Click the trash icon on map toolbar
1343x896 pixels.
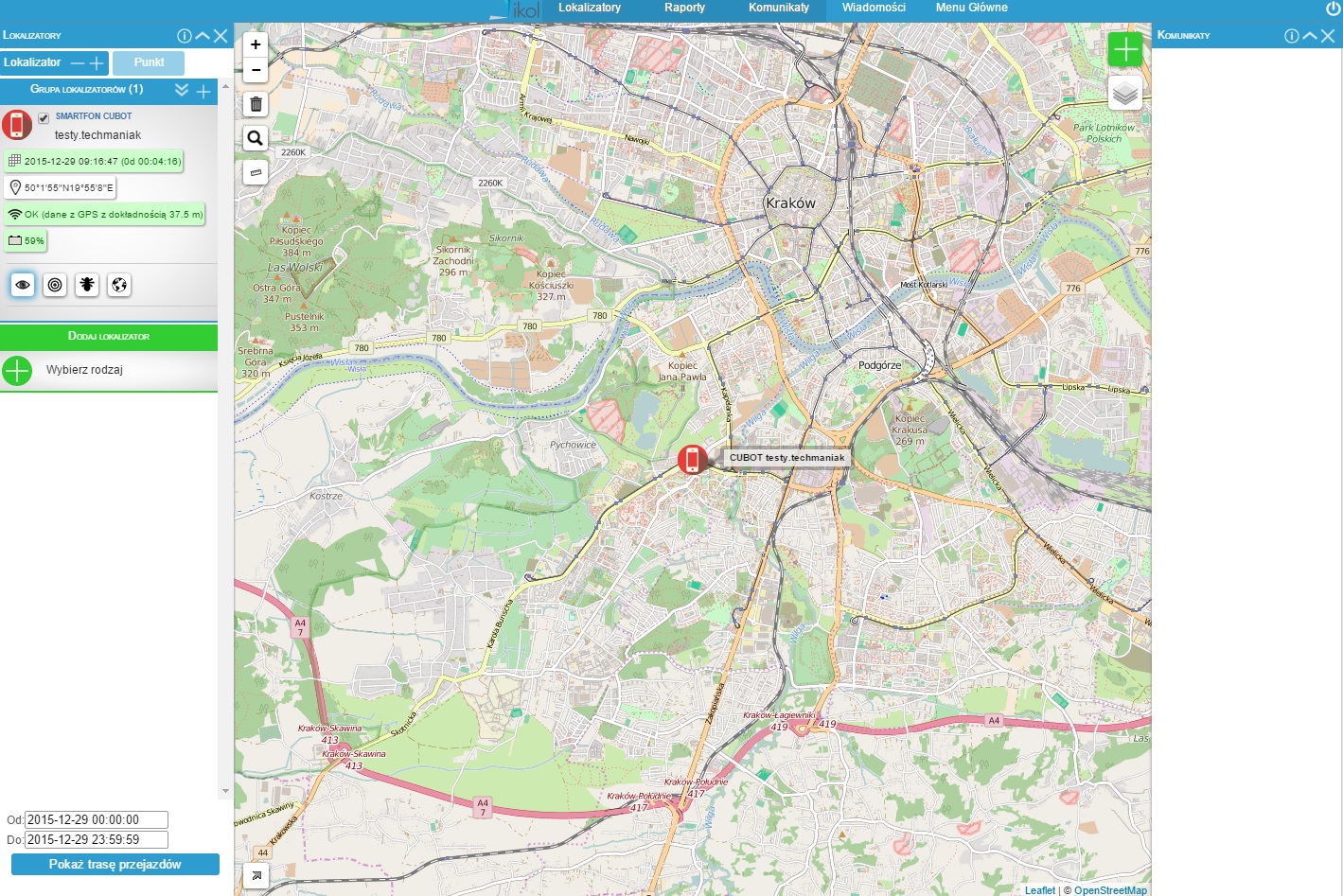(x=256, y=104)
